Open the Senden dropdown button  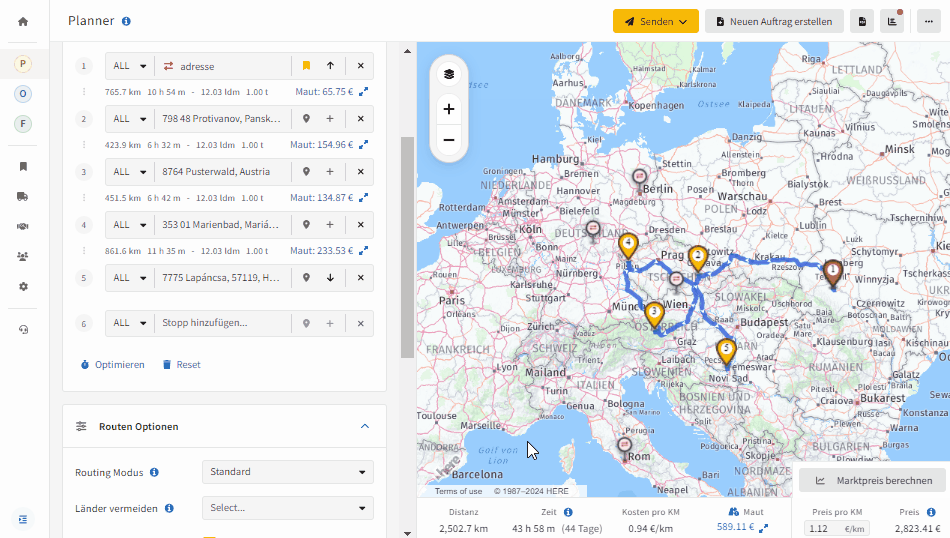coord(656,21)
